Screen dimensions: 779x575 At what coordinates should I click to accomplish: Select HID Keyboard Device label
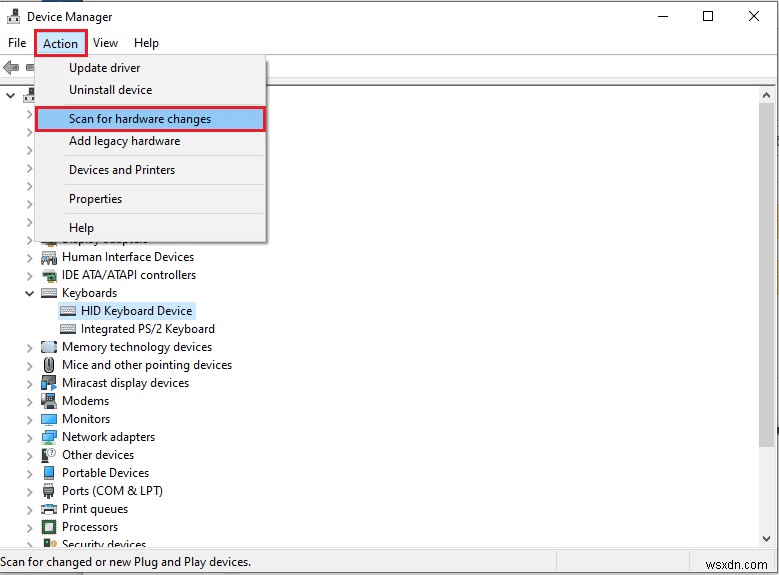coord(137,311)
